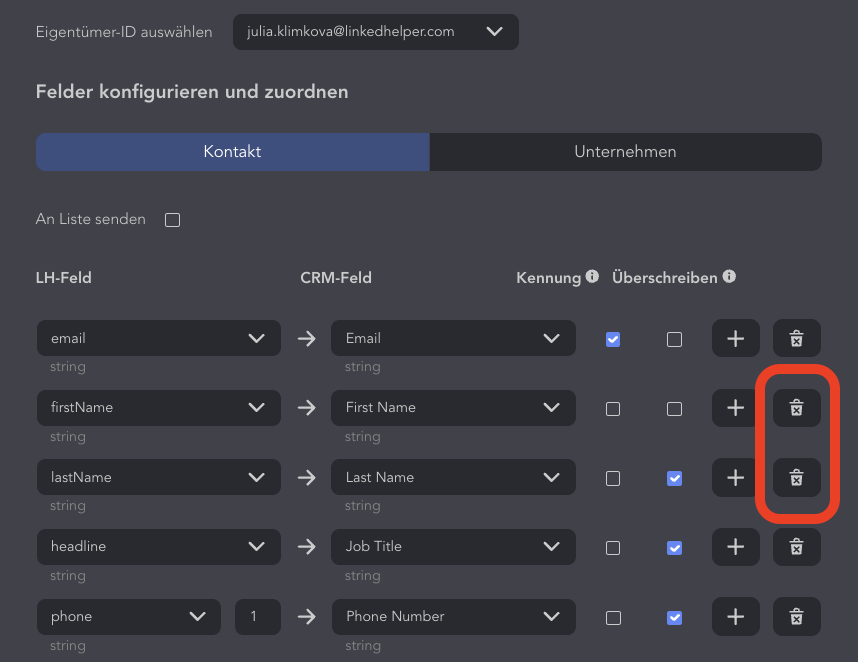This screenshot has height=662, width=858.
Task: Click the An Liste senden label
Action: [91, 219]
